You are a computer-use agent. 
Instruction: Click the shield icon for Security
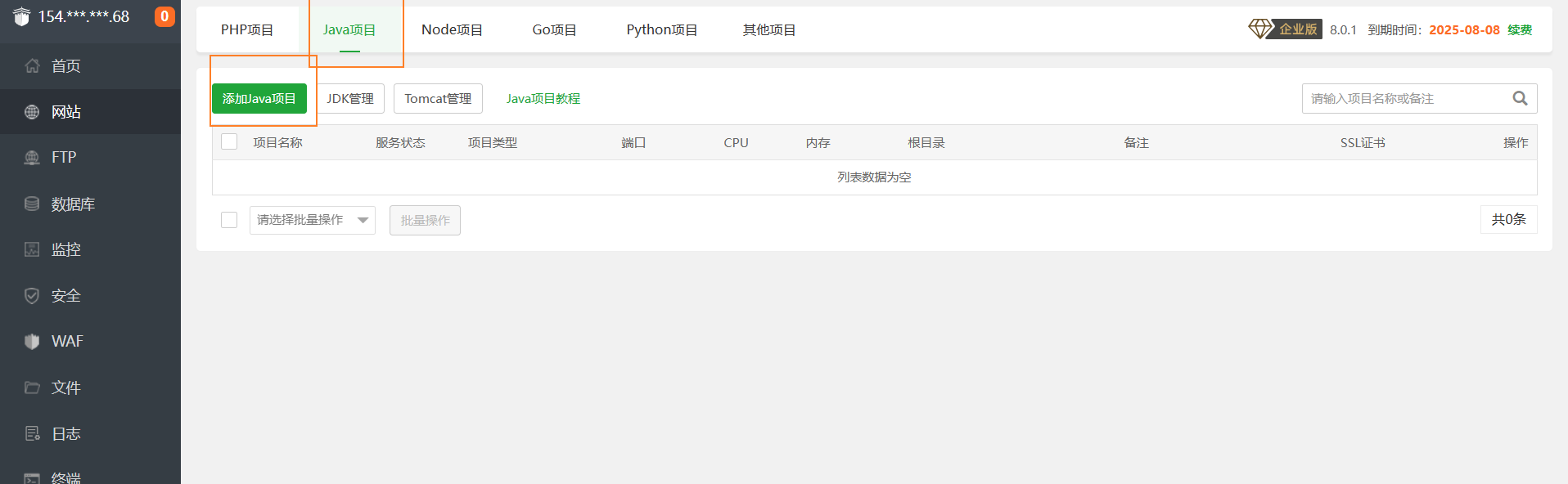click(x=32, y=296)
